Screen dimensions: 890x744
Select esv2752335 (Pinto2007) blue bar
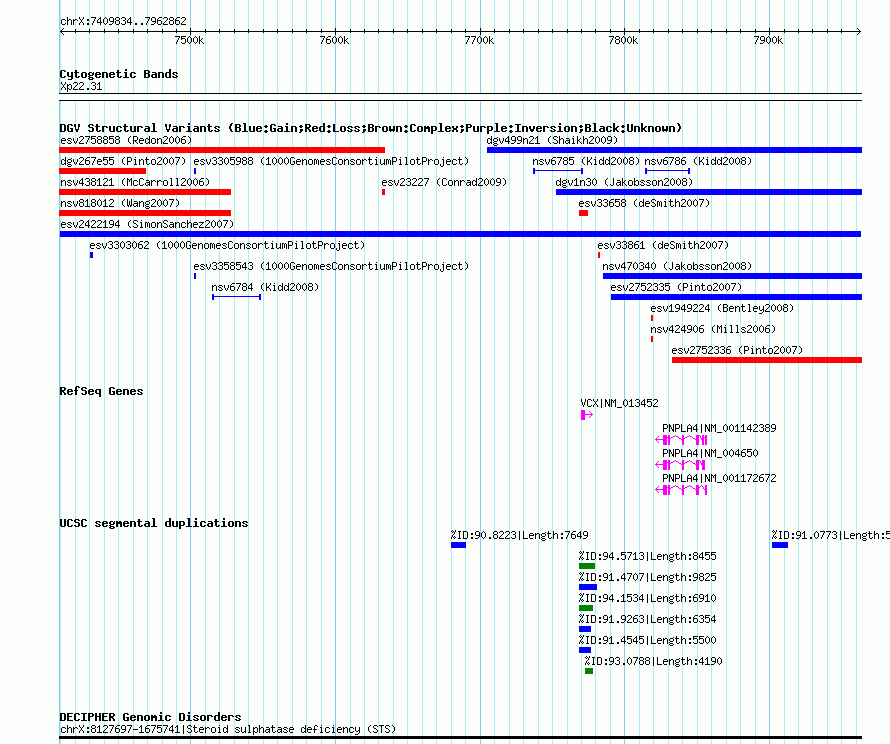tap(736, 297)
